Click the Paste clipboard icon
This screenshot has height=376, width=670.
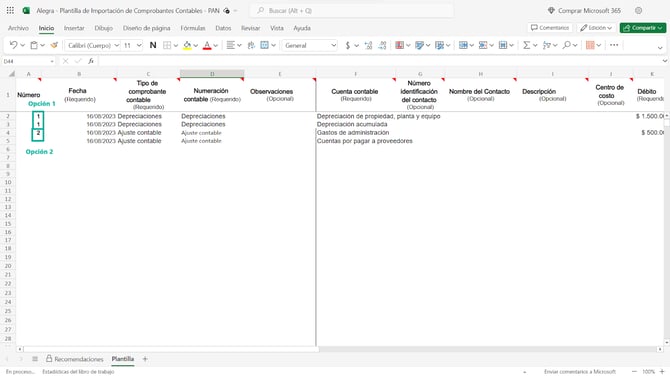pyautogui.click(x=34, y=45)
